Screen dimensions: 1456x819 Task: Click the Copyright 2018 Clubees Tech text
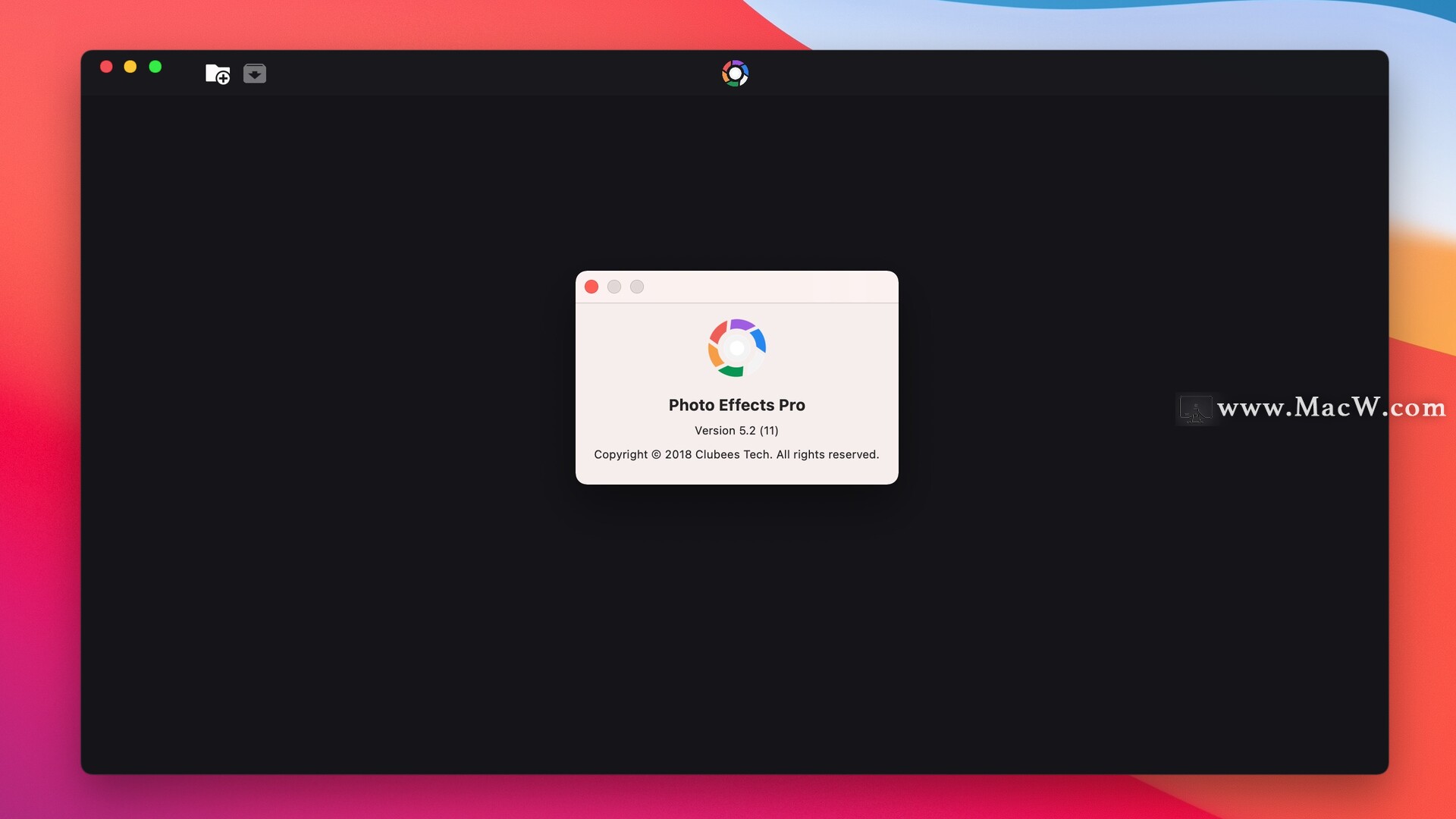(x=737, y=454)
